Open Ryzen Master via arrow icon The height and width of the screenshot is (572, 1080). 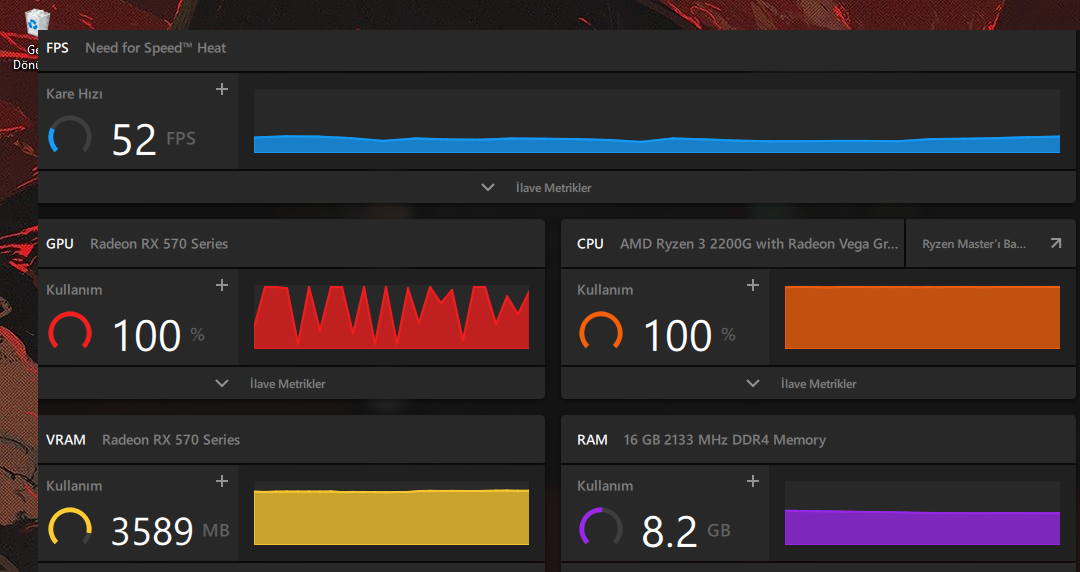[x=1056, y=243]
